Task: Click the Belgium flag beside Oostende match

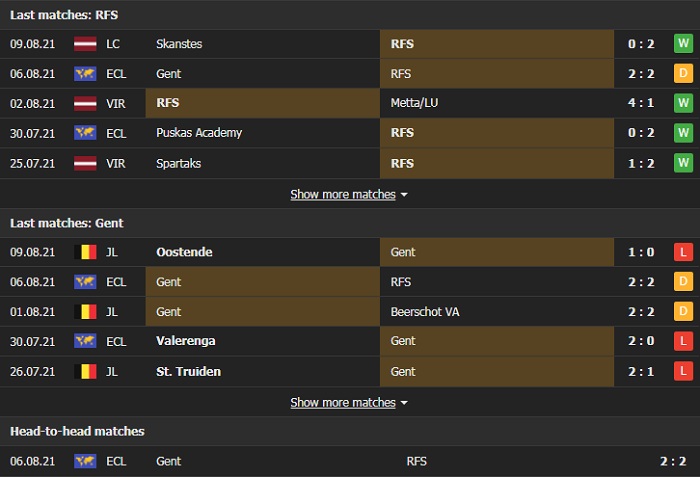Action: (85, 253)
